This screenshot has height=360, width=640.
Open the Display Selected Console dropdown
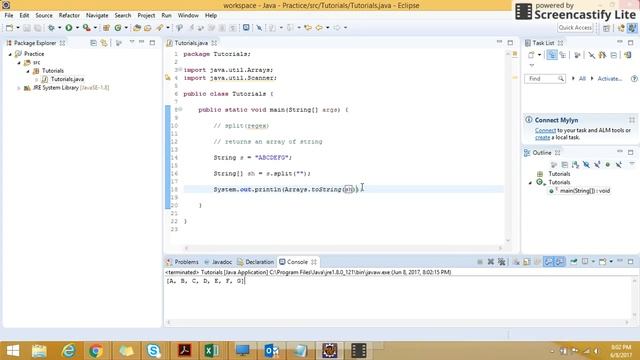coord(593,262)
